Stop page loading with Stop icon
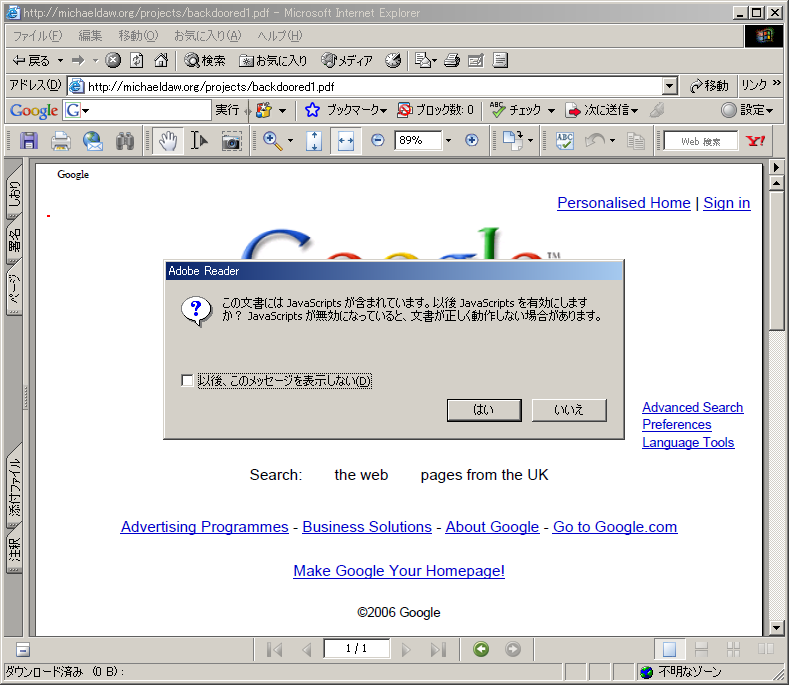The width and height of the screenshot is (789, 685). [x=113, y=60]
